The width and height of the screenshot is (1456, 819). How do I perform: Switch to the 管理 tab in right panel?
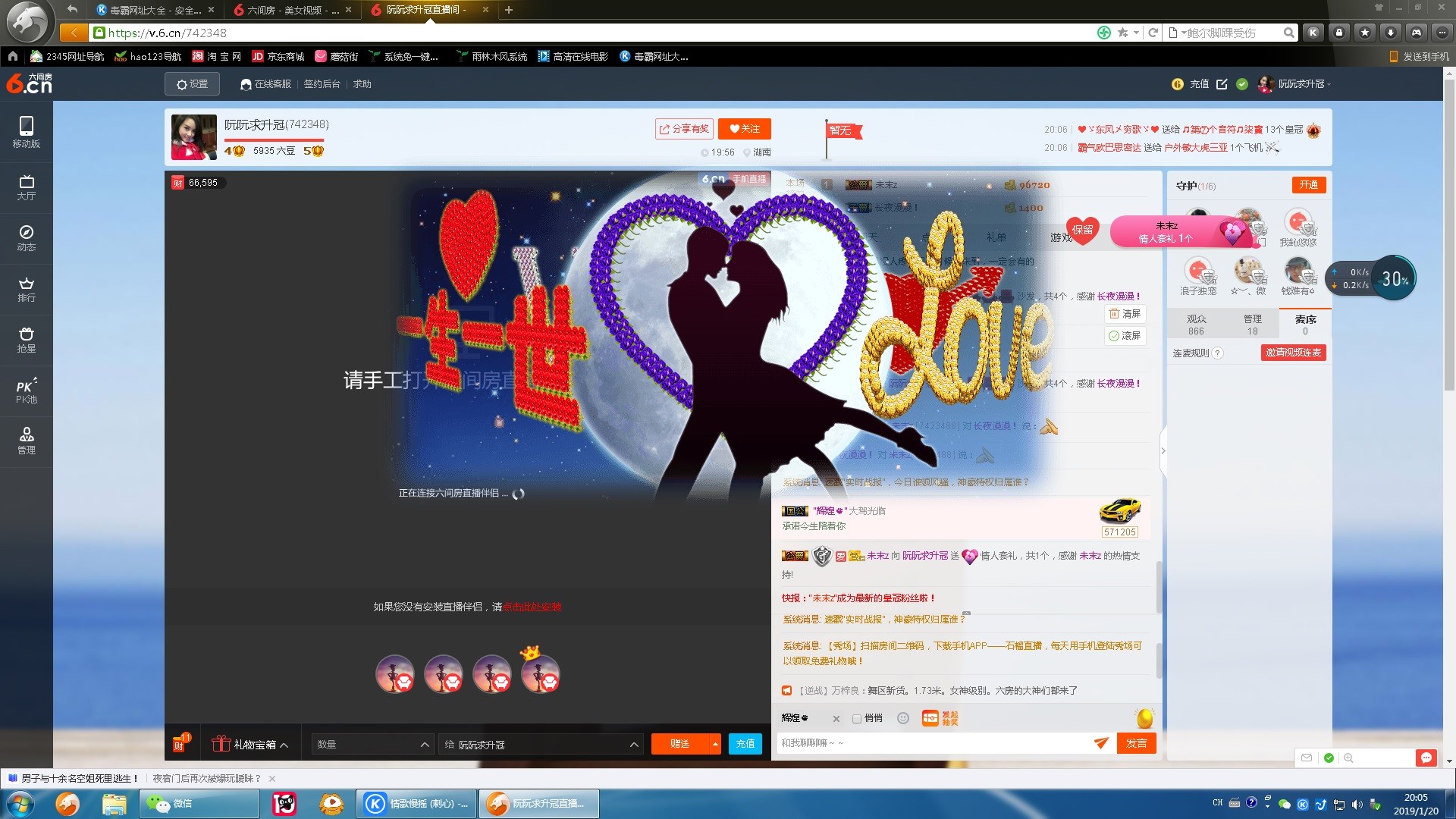(x=1252, y=325)
